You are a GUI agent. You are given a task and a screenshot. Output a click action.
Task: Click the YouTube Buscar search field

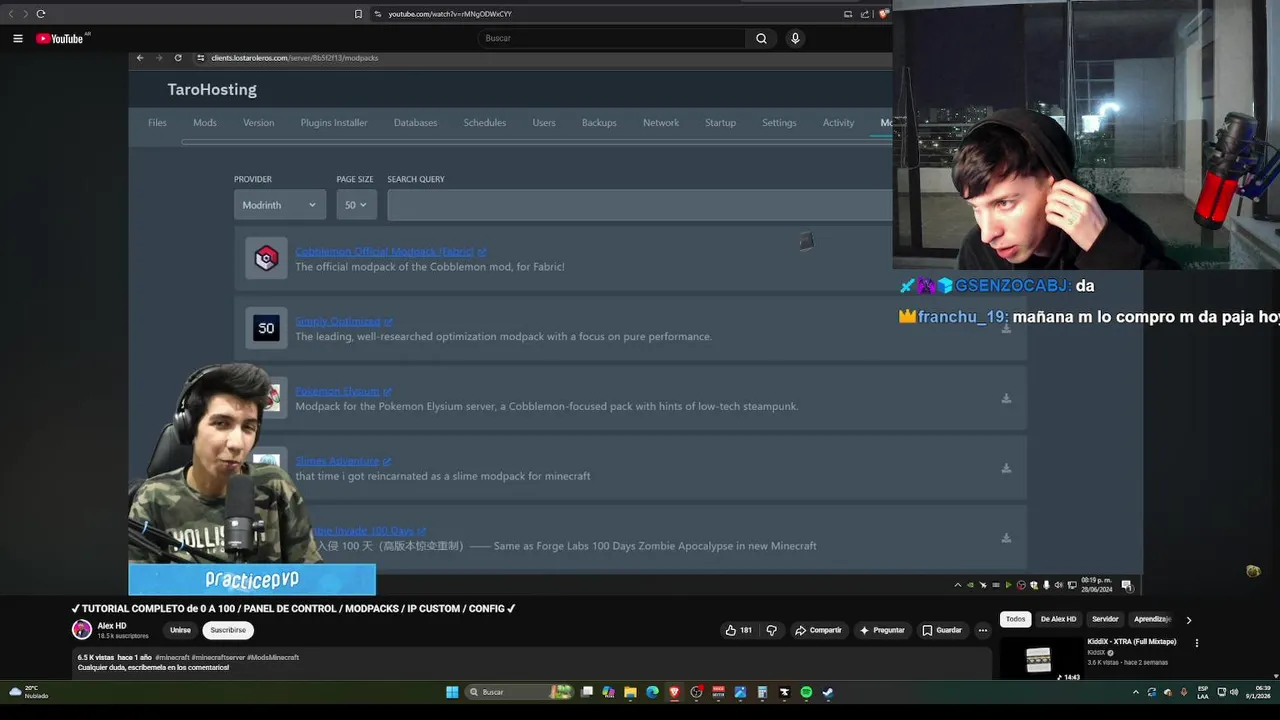pyautogui.click(x=612, y=39)
